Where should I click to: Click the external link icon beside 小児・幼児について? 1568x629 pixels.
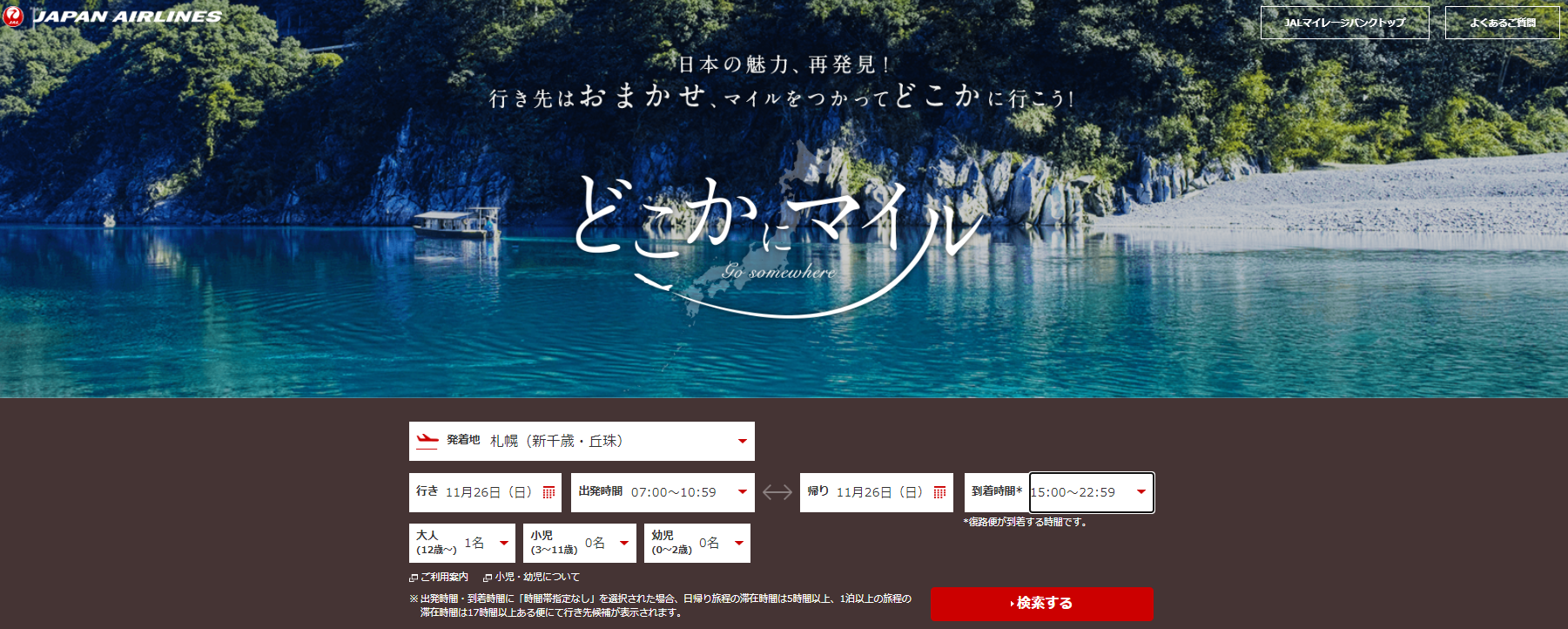488,578
